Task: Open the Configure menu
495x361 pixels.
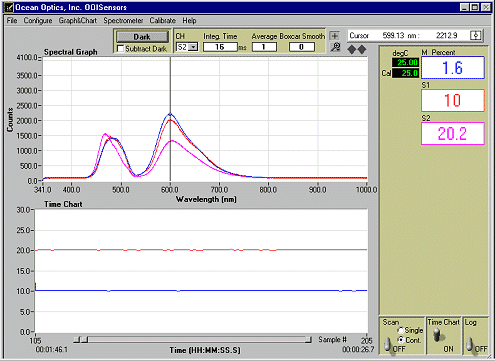Action: click(x=38, y=21)
